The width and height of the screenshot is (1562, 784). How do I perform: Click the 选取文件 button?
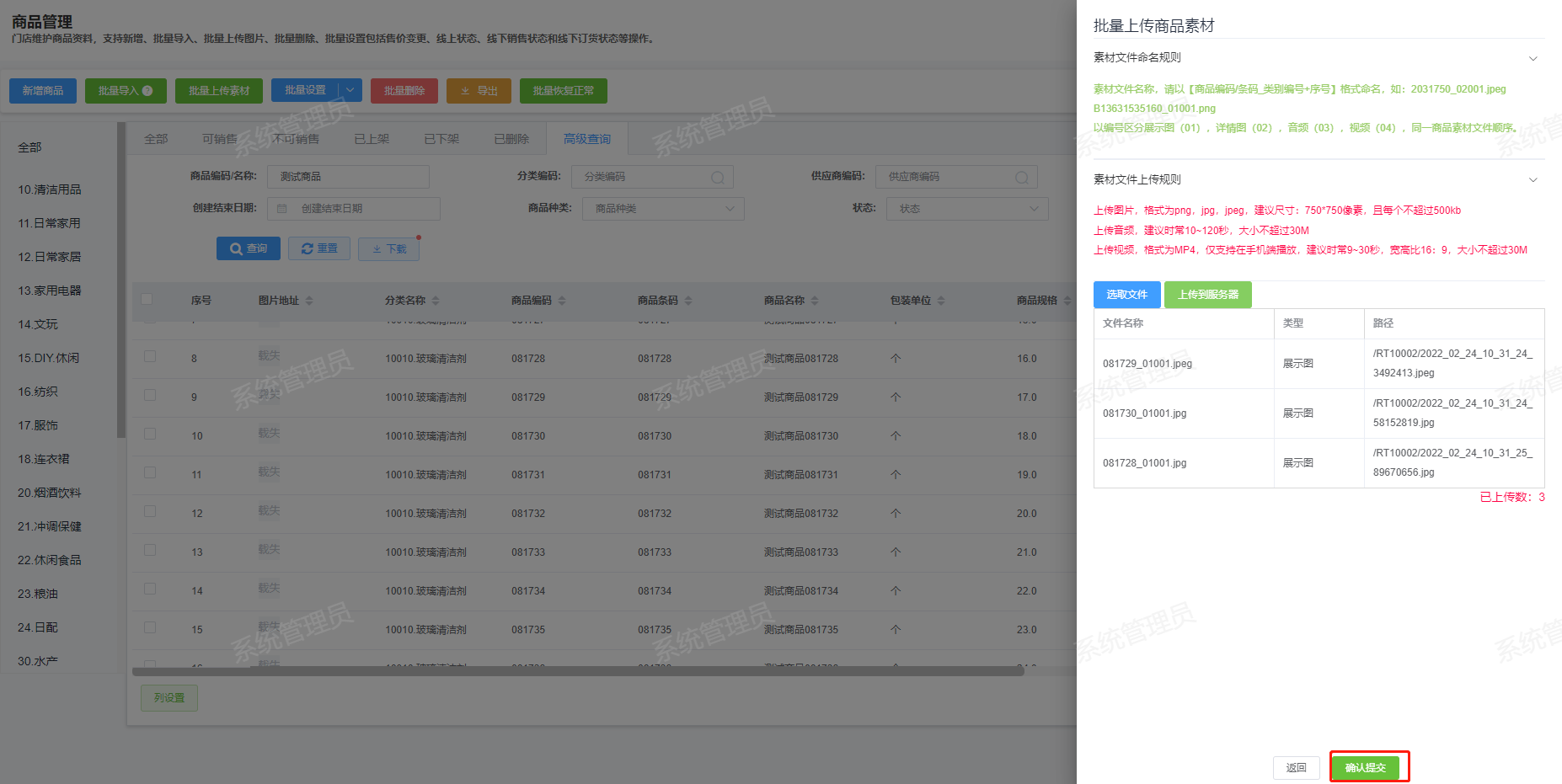tap(1126, 295)
